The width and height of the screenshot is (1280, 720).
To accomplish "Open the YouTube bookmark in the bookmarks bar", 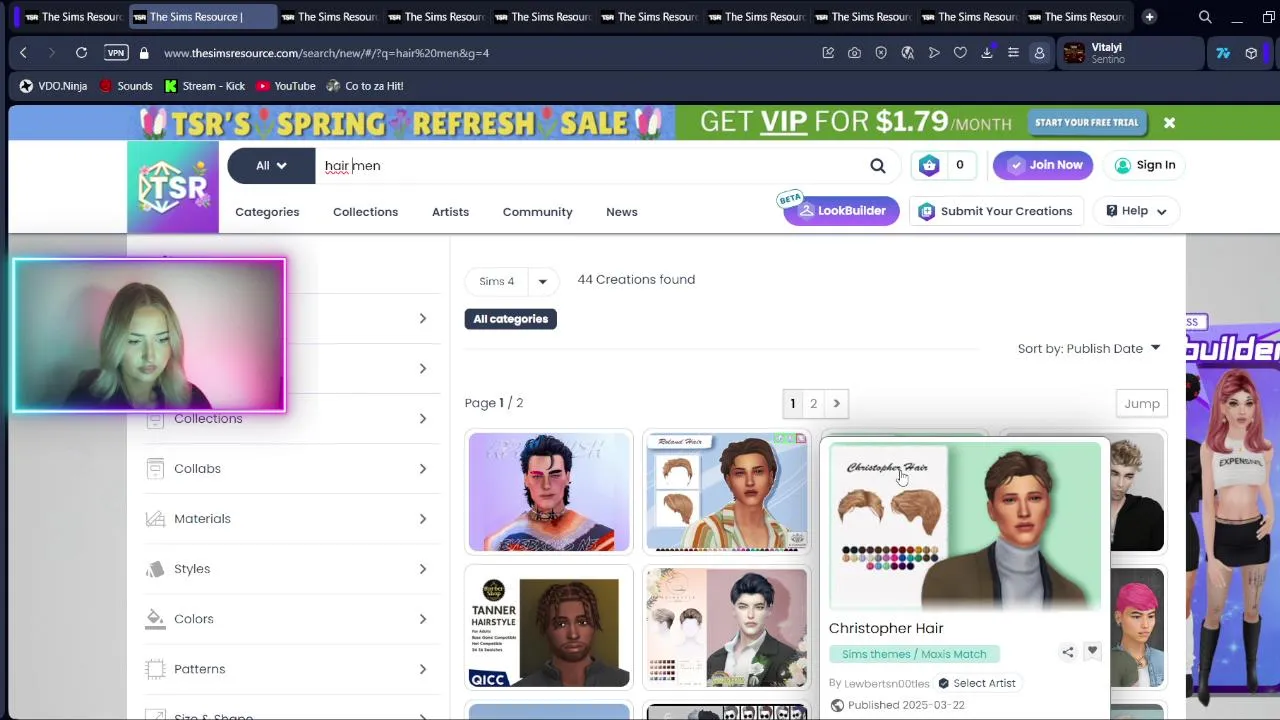I will (x=285, y=86).
